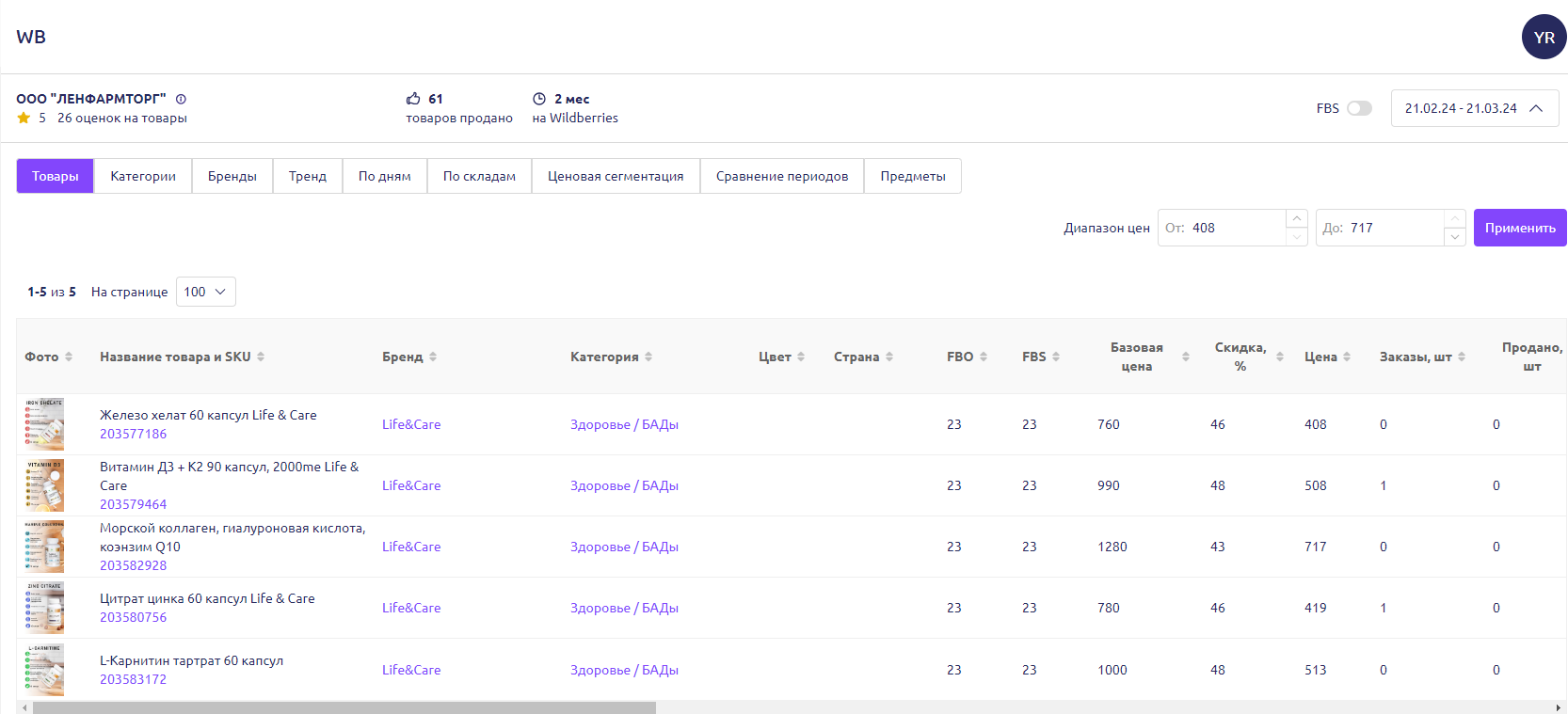Viewport: 1568px width, 714px height.
Task: Sort by Цена column sort arrows
Action: click(1347, 357)
